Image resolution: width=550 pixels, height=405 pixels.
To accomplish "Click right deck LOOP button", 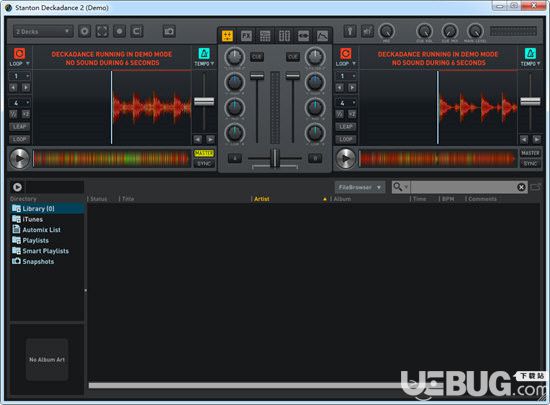I will point(346,139).
